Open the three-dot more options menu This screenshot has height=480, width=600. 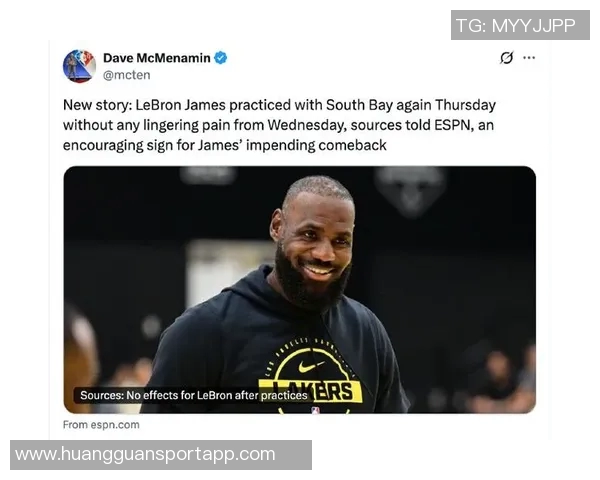click(529, 58)
